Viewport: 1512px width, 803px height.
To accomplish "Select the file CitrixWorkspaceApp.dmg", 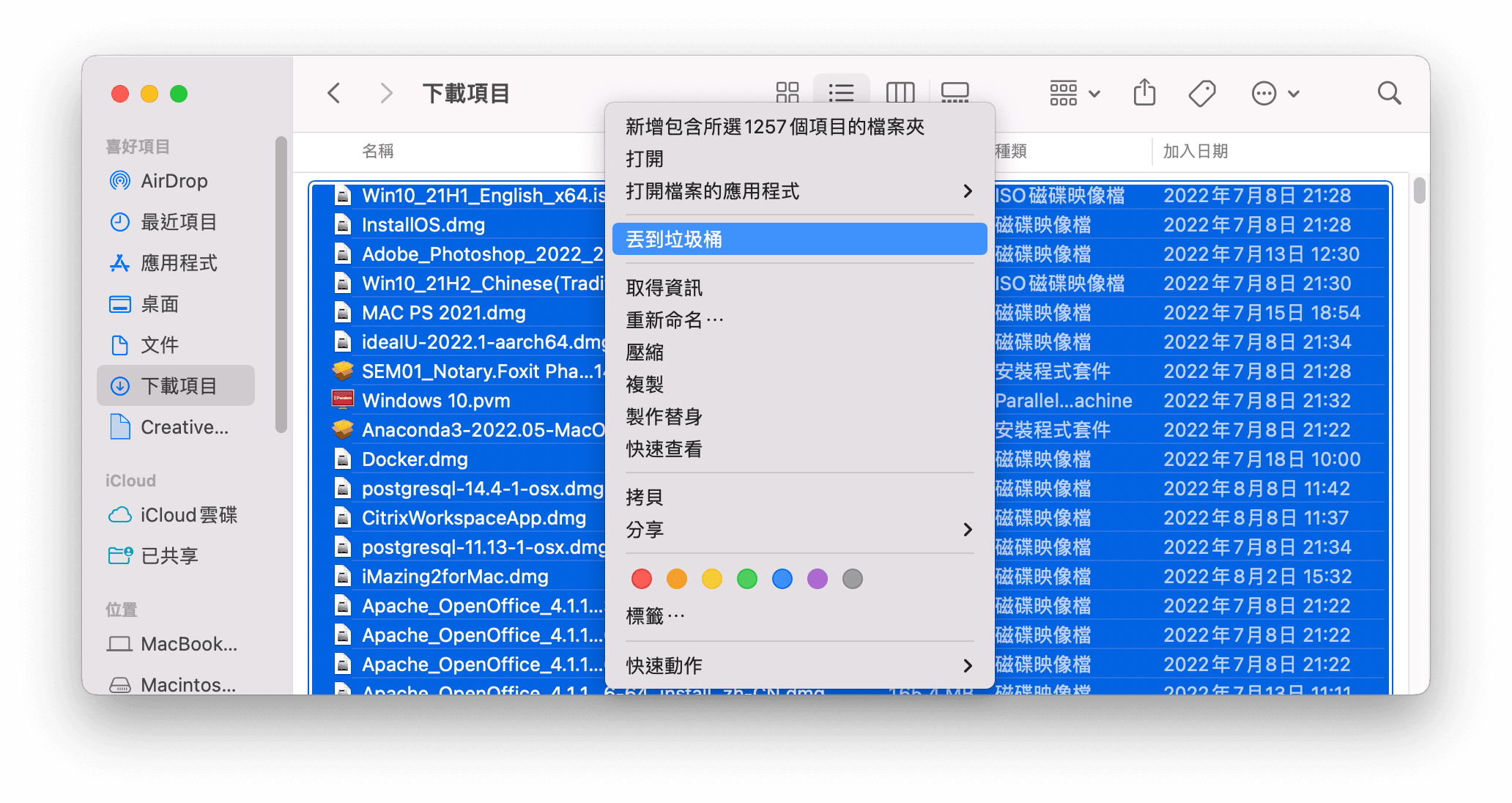I will coord(474,518).
